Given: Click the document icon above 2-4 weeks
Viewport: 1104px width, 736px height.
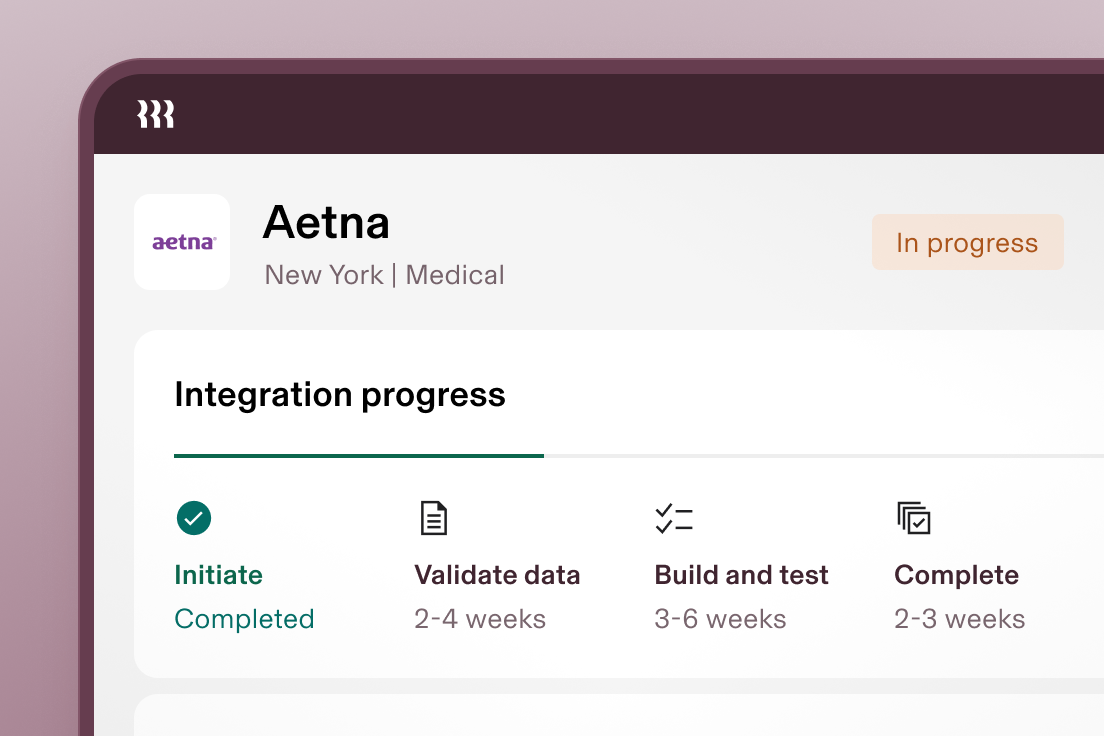Looking at the screenshot, I should [433, 517].
